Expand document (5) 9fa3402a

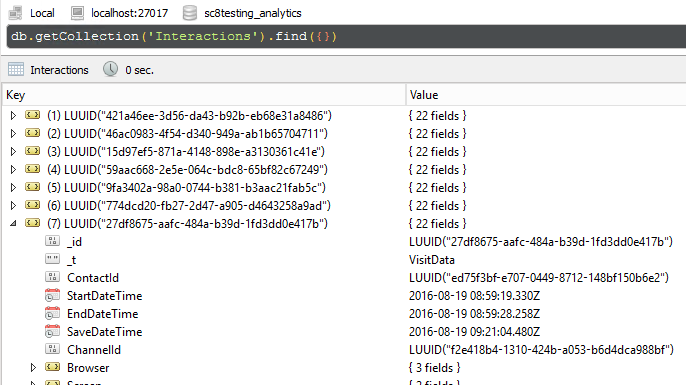pos(13,187)
